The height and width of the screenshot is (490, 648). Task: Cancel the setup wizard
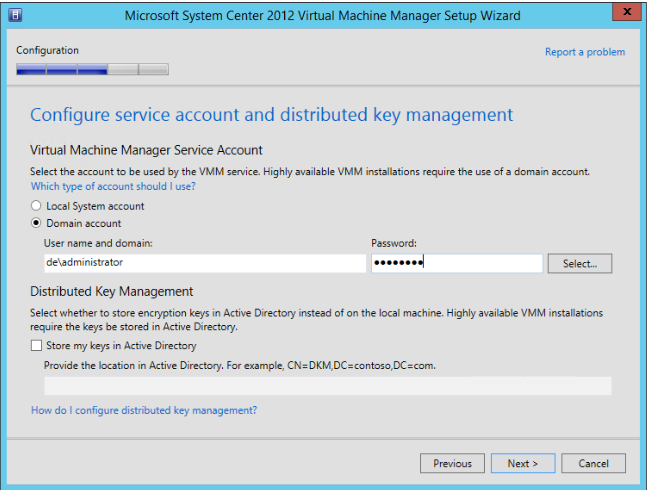point(593,463)
